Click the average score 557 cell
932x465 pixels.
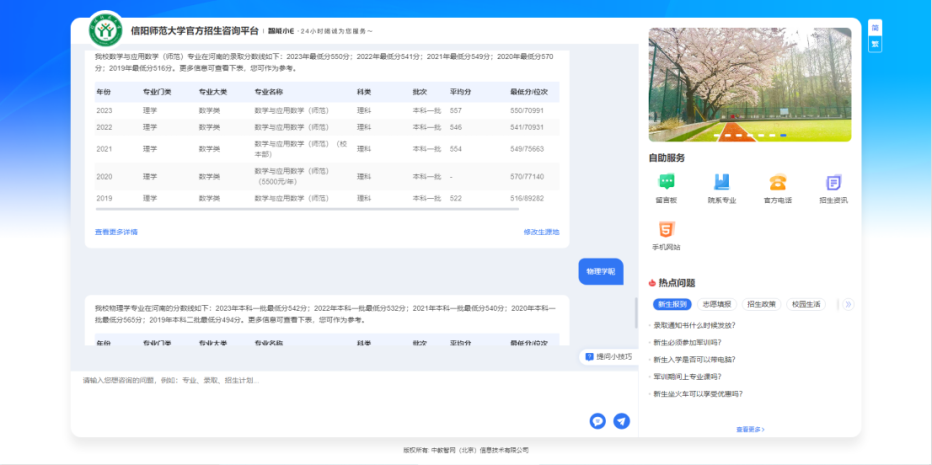[x=456, y=111]
